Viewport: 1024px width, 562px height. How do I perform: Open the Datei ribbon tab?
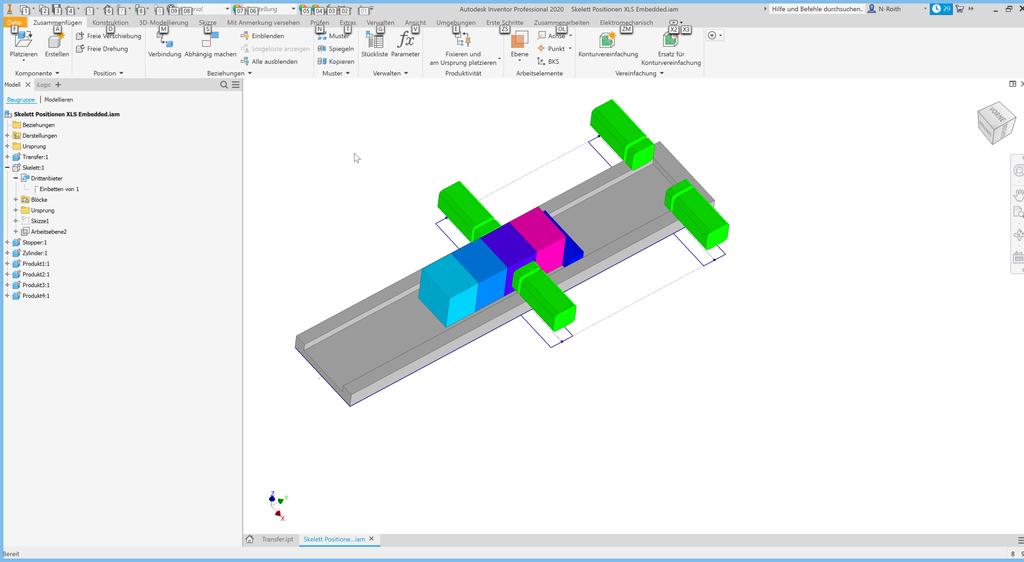[x=14, y=22]
